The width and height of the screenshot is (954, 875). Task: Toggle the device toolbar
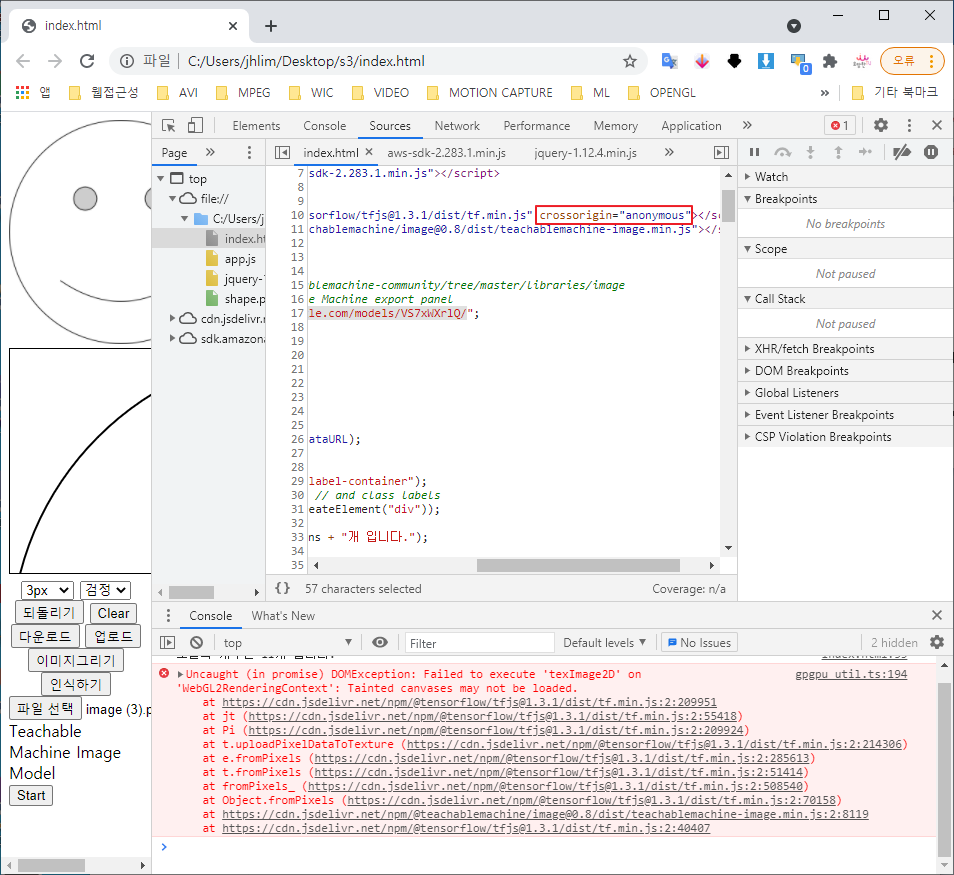pos(195,125)
